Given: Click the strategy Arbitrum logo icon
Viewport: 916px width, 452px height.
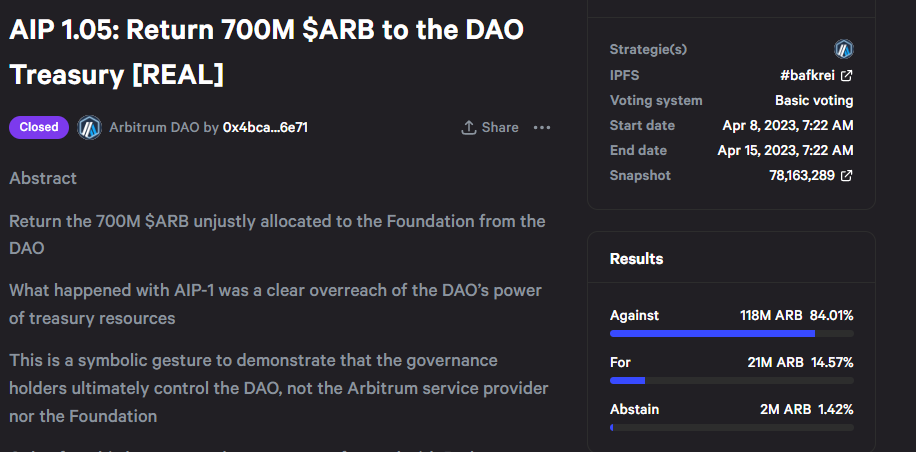Looking at the screenshot, I should pos(844,49).
